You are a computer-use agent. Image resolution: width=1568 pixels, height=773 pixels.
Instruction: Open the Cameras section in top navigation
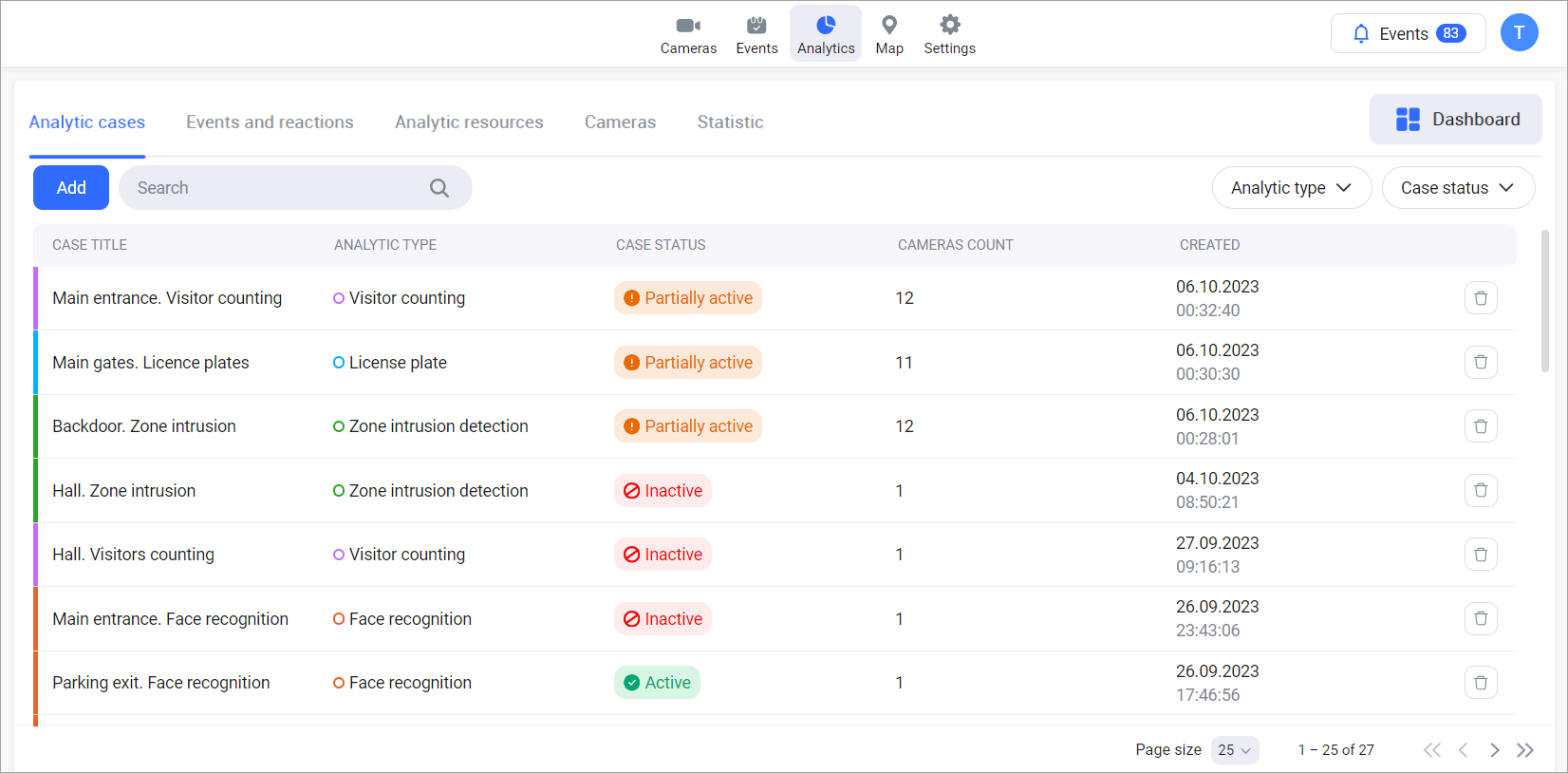tap(688, 35)
